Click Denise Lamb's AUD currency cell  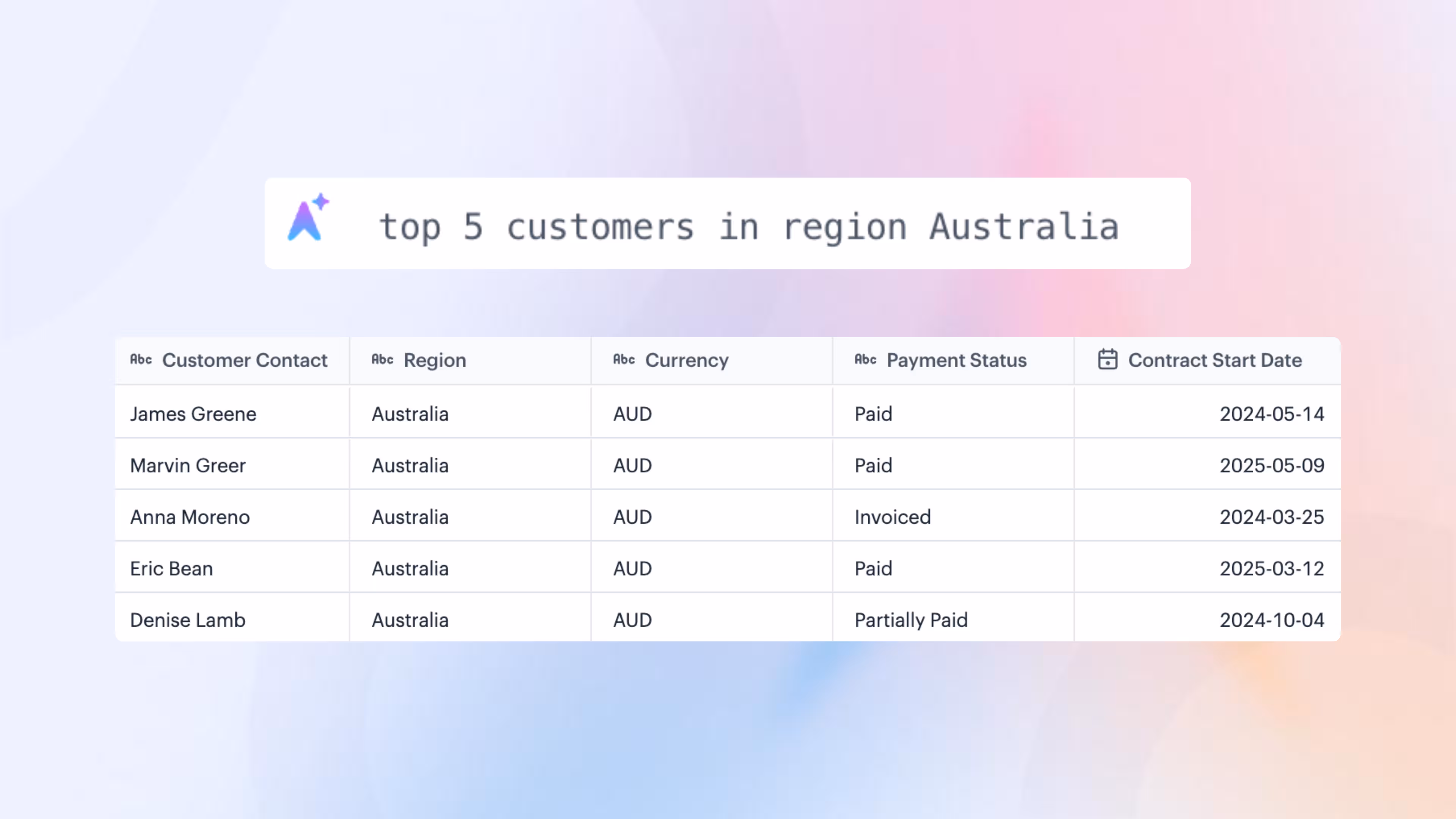[632, 620]
